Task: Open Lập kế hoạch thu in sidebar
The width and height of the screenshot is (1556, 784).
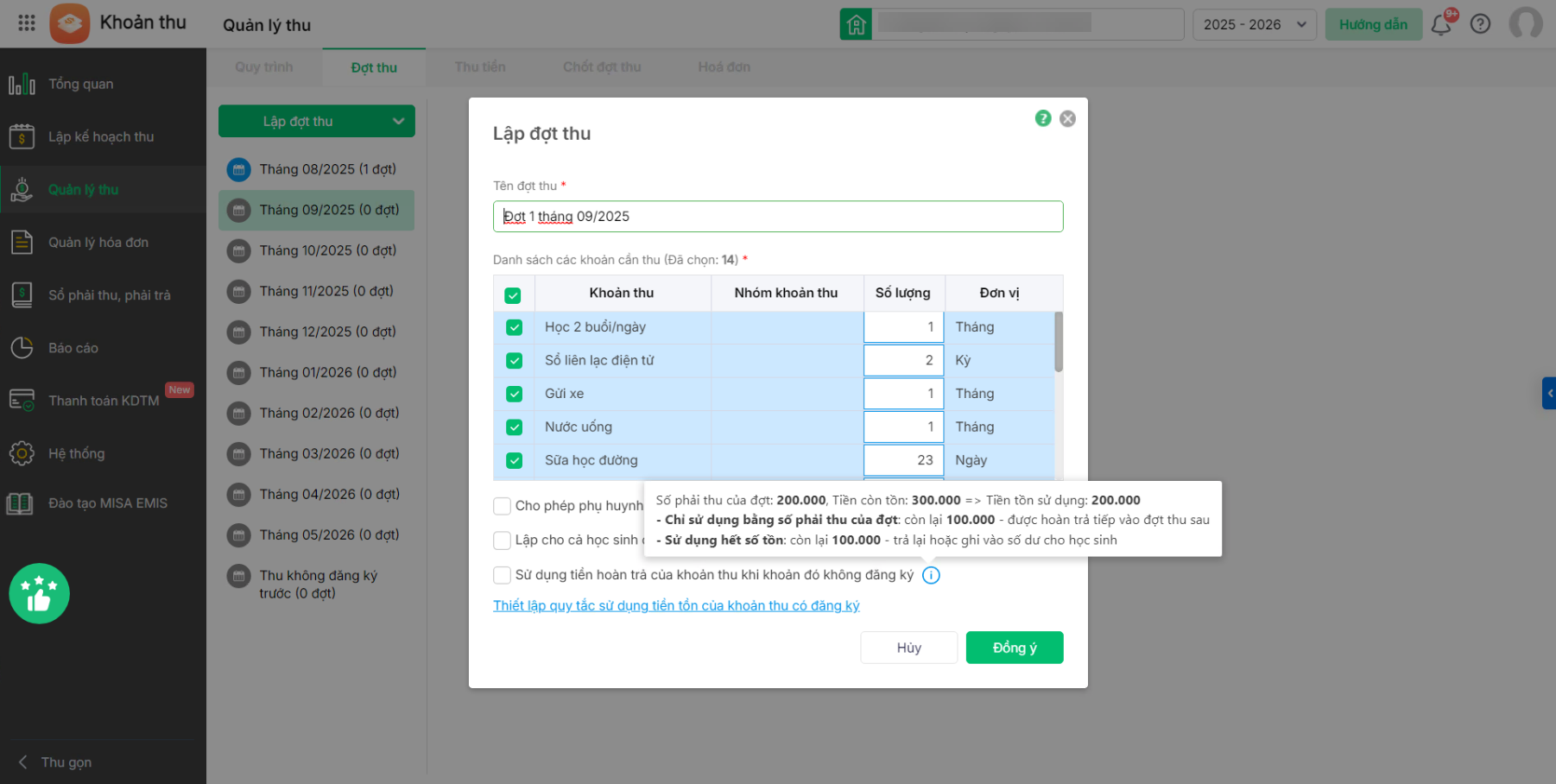Action: pyautogui.click(x=104, y=136)
